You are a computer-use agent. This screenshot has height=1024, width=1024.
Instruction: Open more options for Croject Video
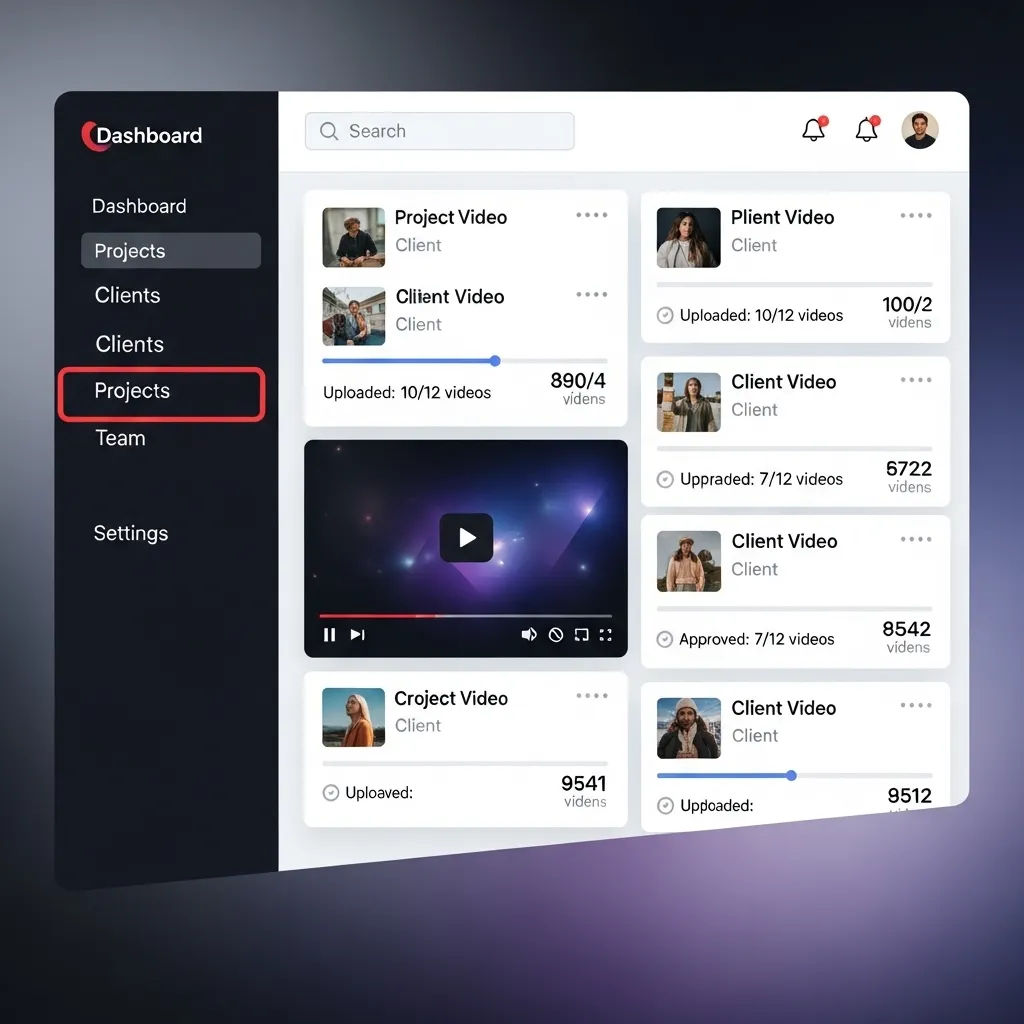pyautogui.click(x=592, y=696)
